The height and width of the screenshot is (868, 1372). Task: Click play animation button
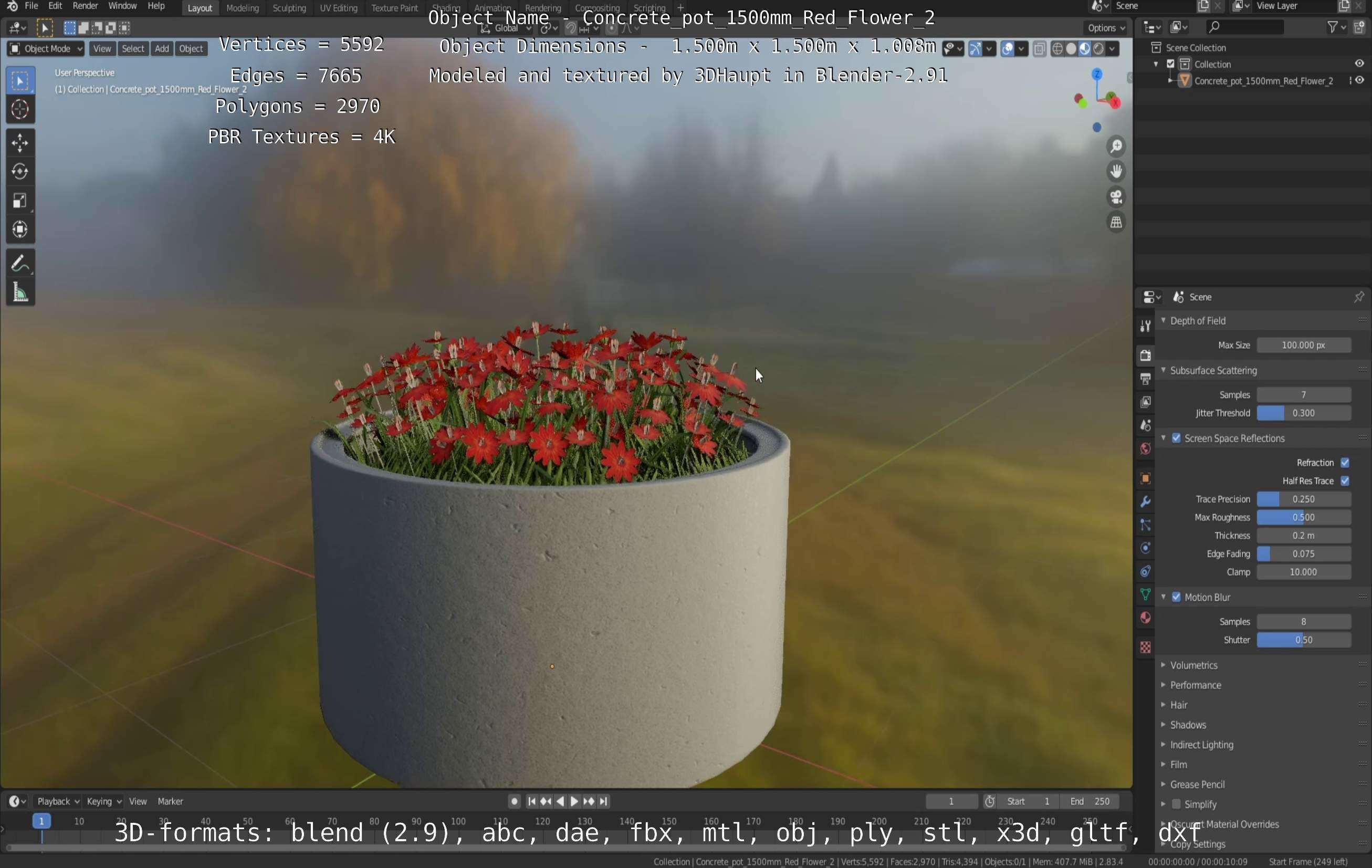pos(574,801)
